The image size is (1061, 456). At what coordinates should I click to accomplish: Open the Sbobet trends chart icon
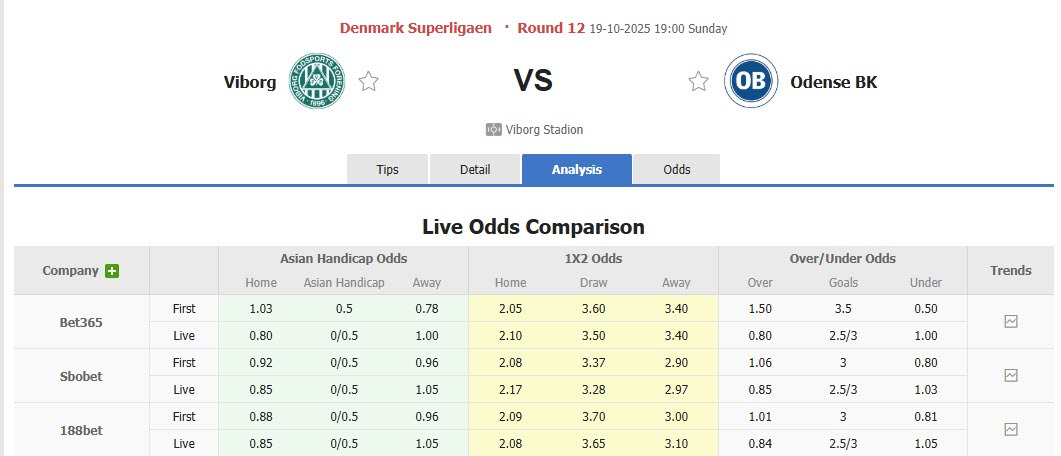pos(1011,376)
